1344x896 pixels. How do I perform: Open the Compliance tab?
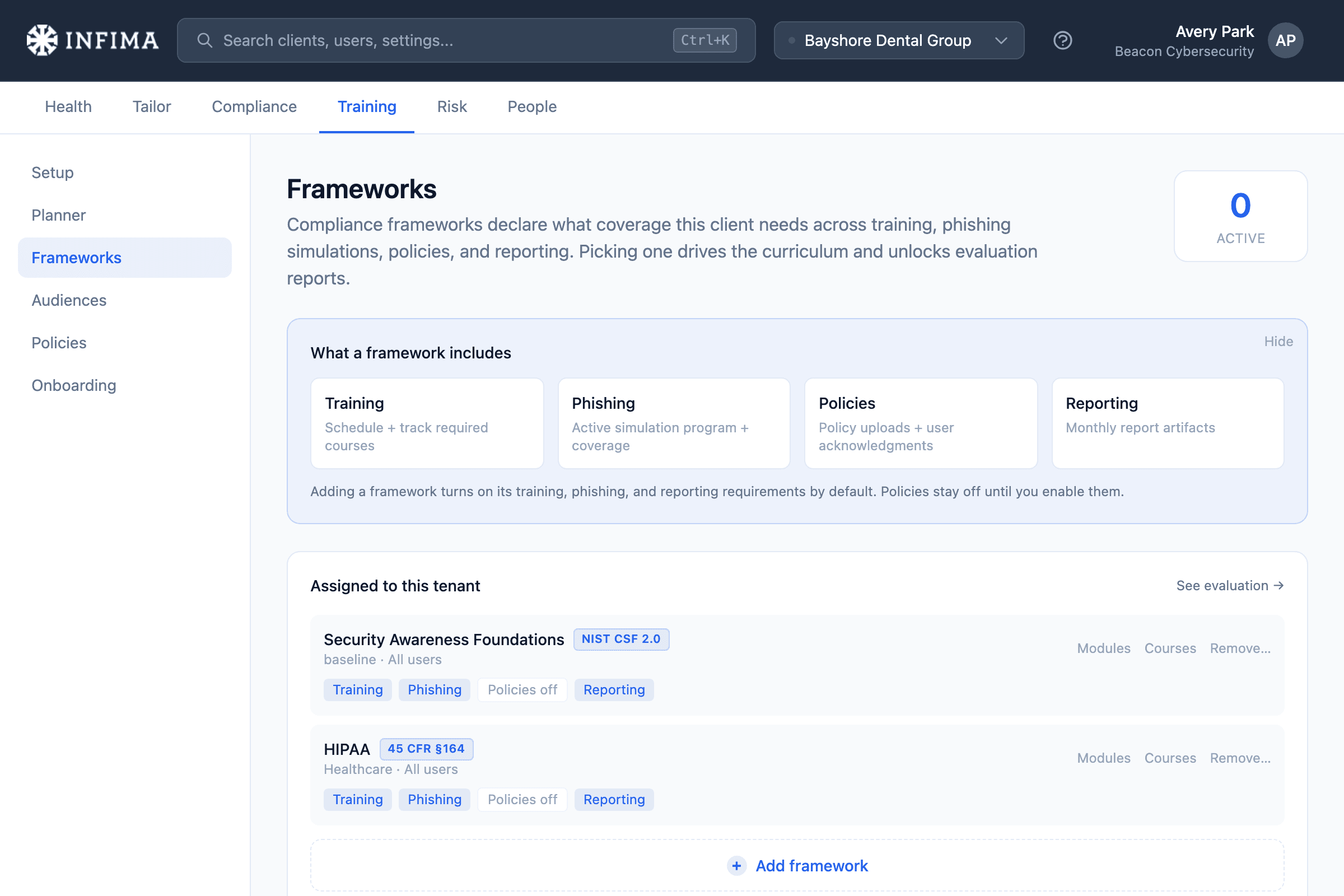254,106
